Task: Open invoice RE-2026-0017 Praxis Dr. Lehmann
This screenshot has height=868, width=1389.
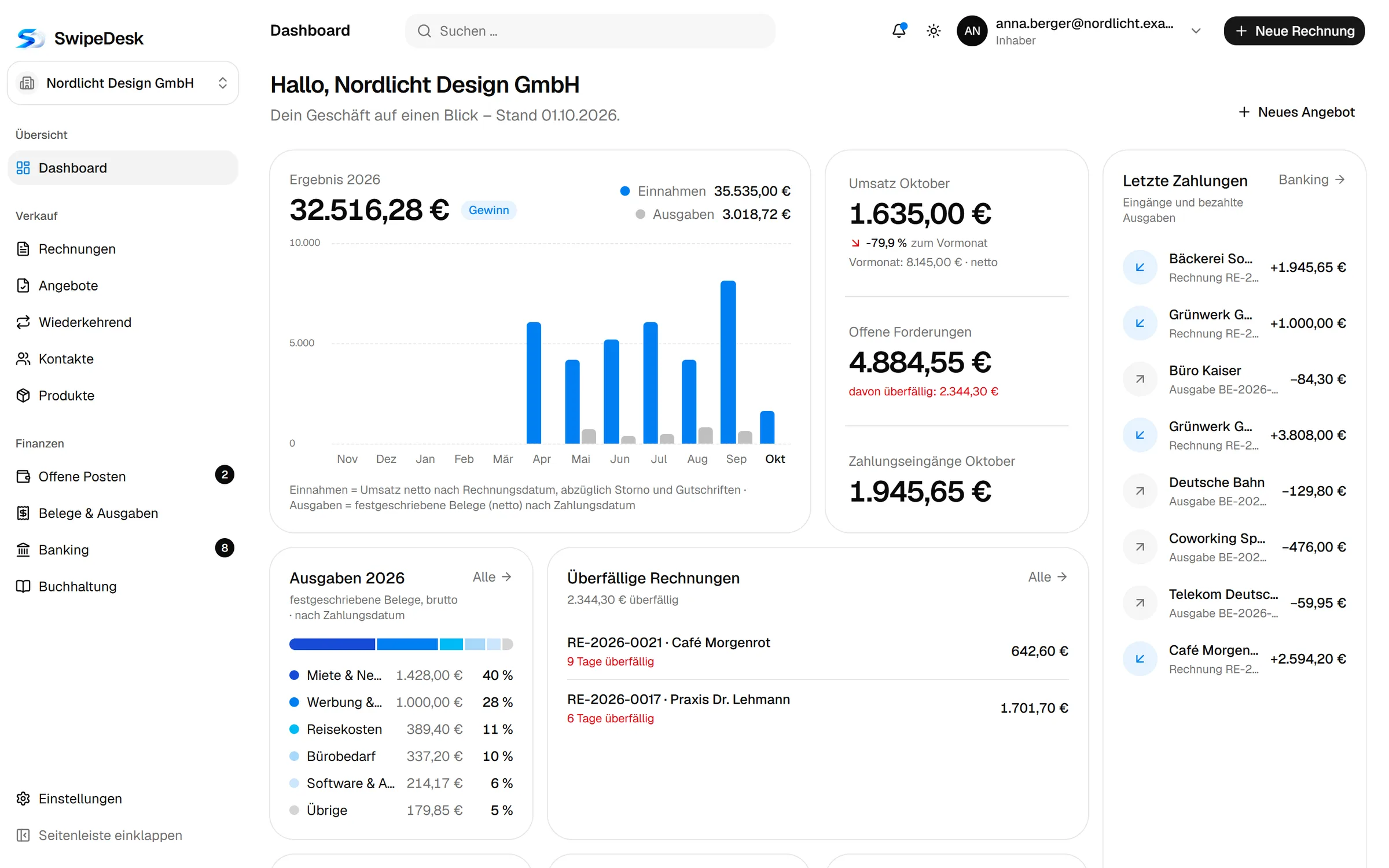Action: (817, 708)
